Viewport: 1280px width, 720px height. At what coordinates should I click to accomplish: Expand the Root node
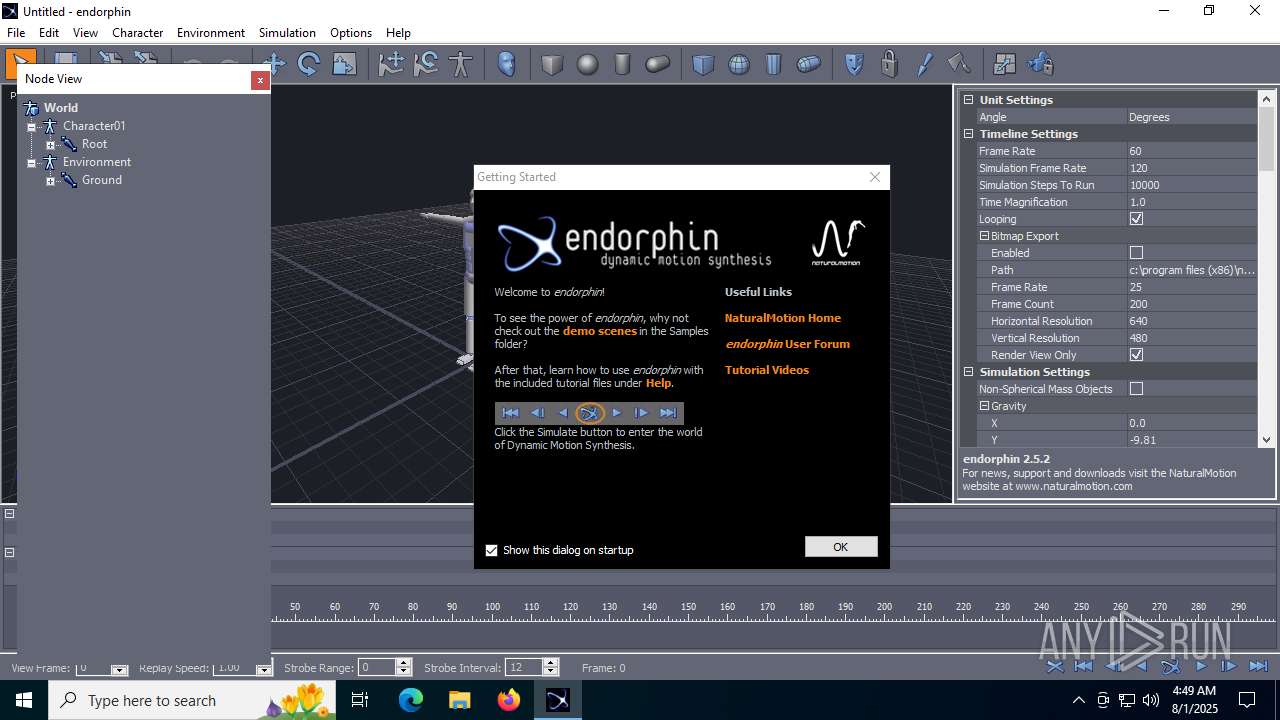[50, 145]
